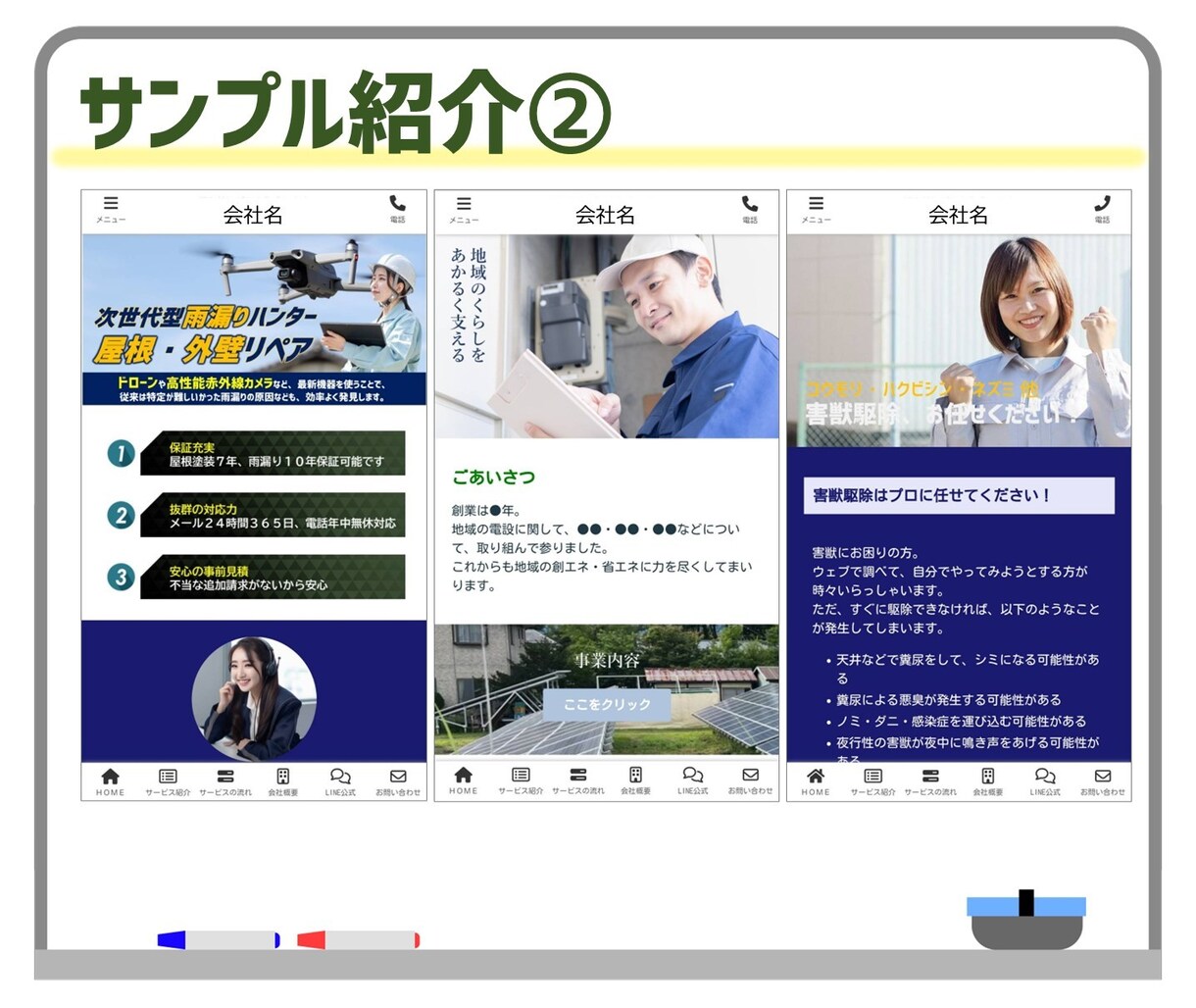
Task: Click the 糞尿による悪臭 bullet text
Action: point(948,700)
